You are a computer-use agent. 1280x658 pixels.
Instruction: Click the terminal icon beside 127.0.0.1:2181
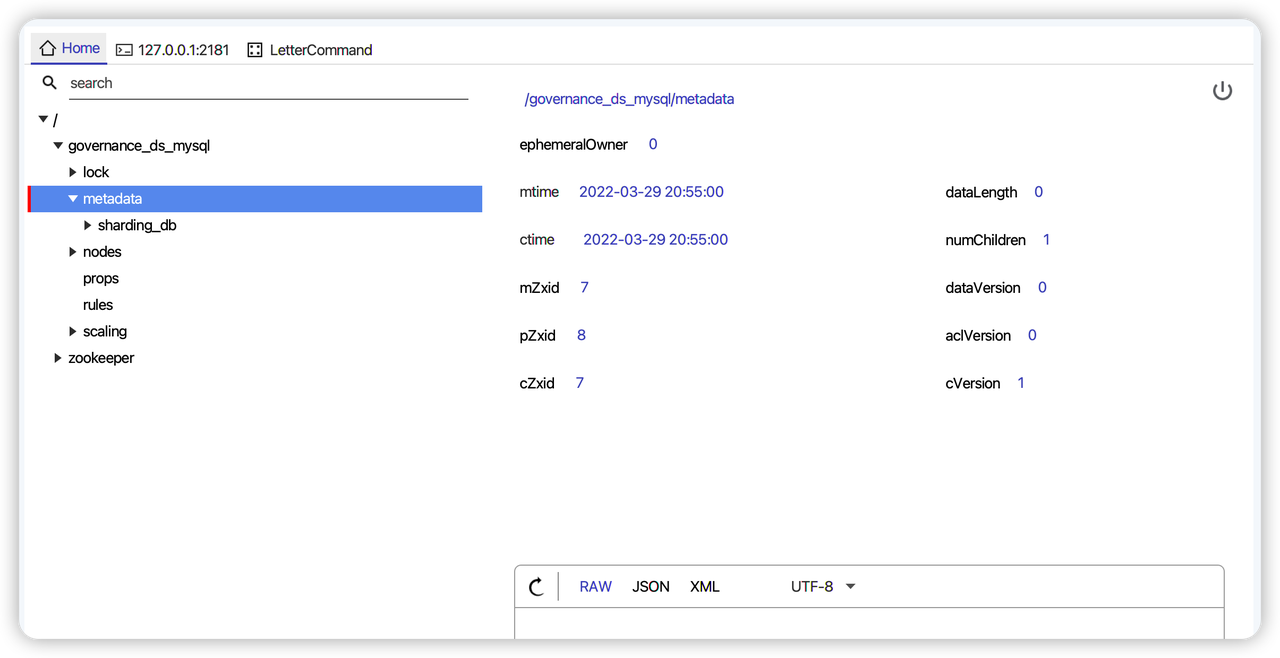[124, 50]
